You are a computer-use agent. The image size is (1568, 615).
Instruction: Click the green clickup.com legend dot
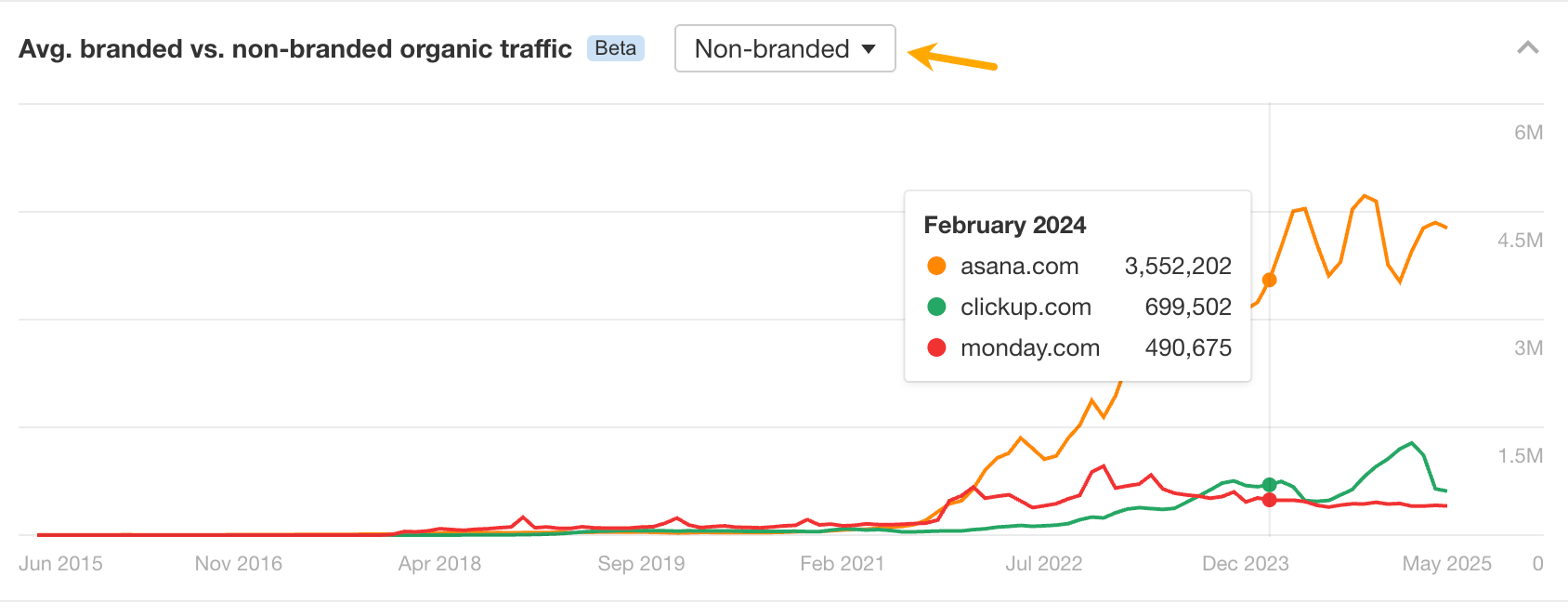(937, 307)
